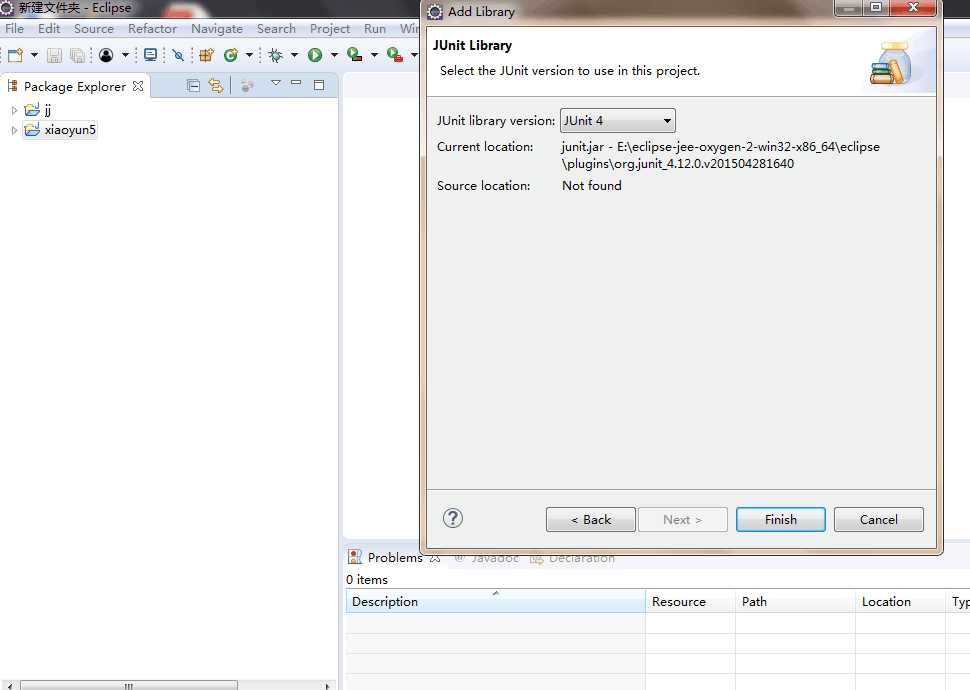This screenshot has height=690, width=970.
Task: Open the JUnit library version dropdown
Action: (617, 121)
